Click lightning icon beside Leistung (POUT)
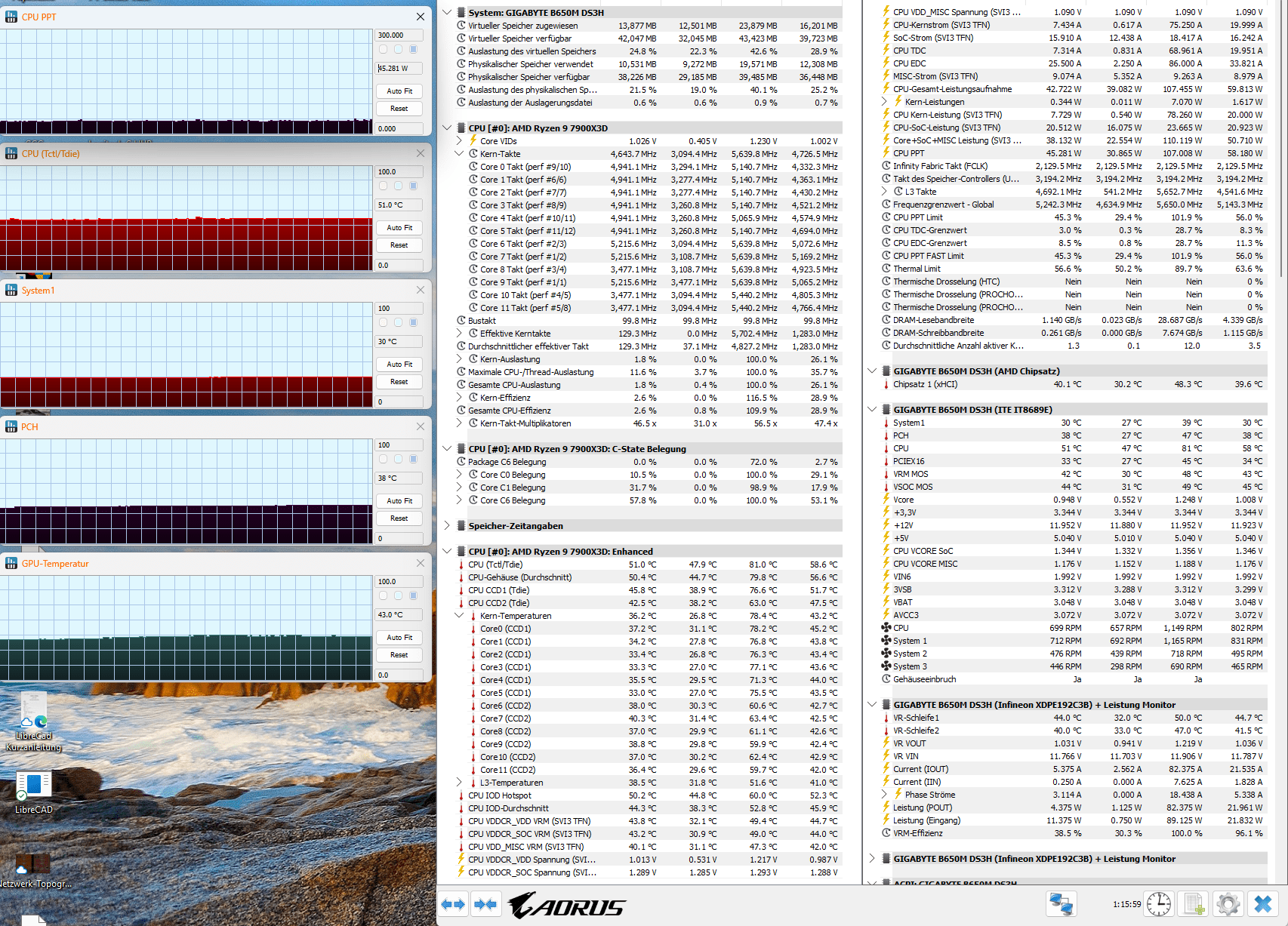Viewport: 1288px width, 926px height. tap(886, 808)
